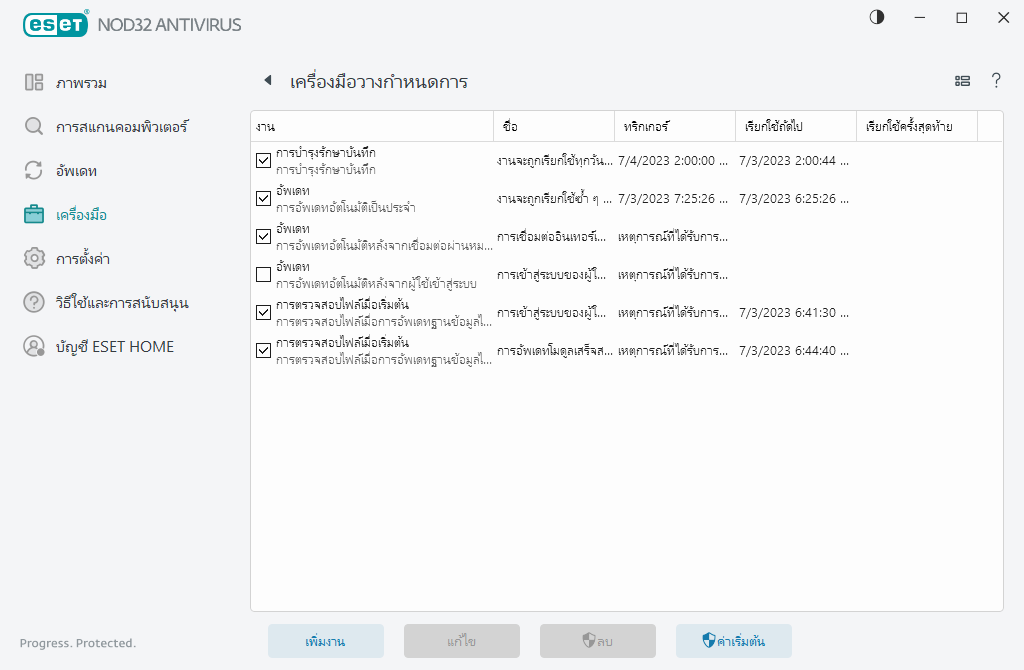Click the เพิ่มงาน add task button

tap(326, 641)
